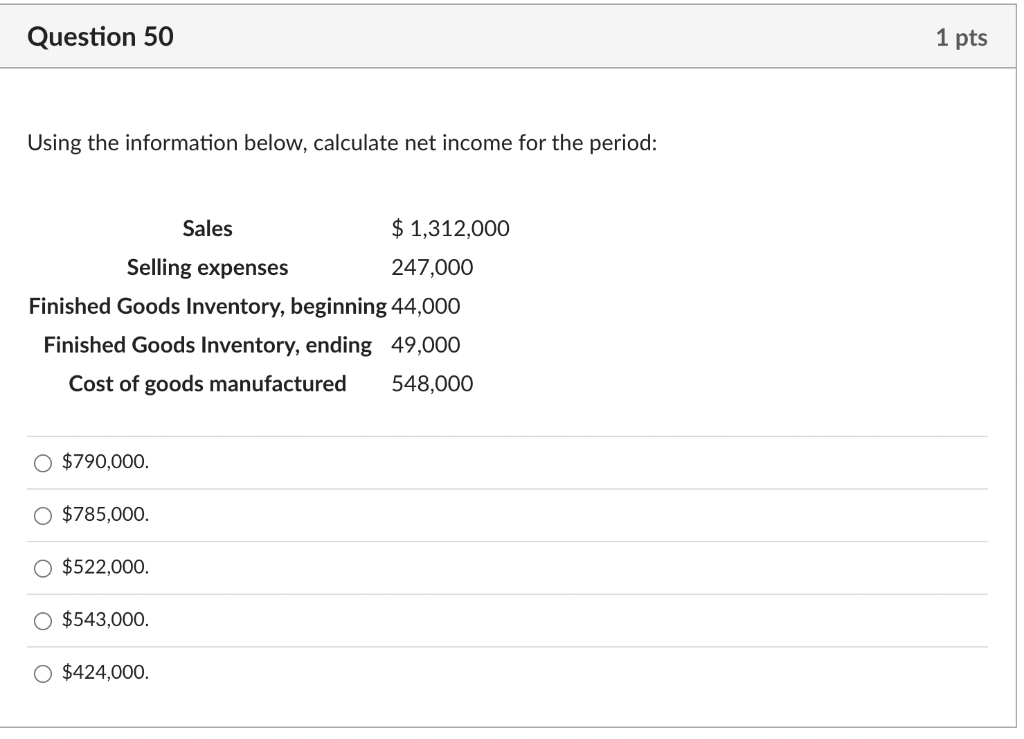Click the Cost of goods manufactured label
1024x739 pixels.
click(207, 383)
